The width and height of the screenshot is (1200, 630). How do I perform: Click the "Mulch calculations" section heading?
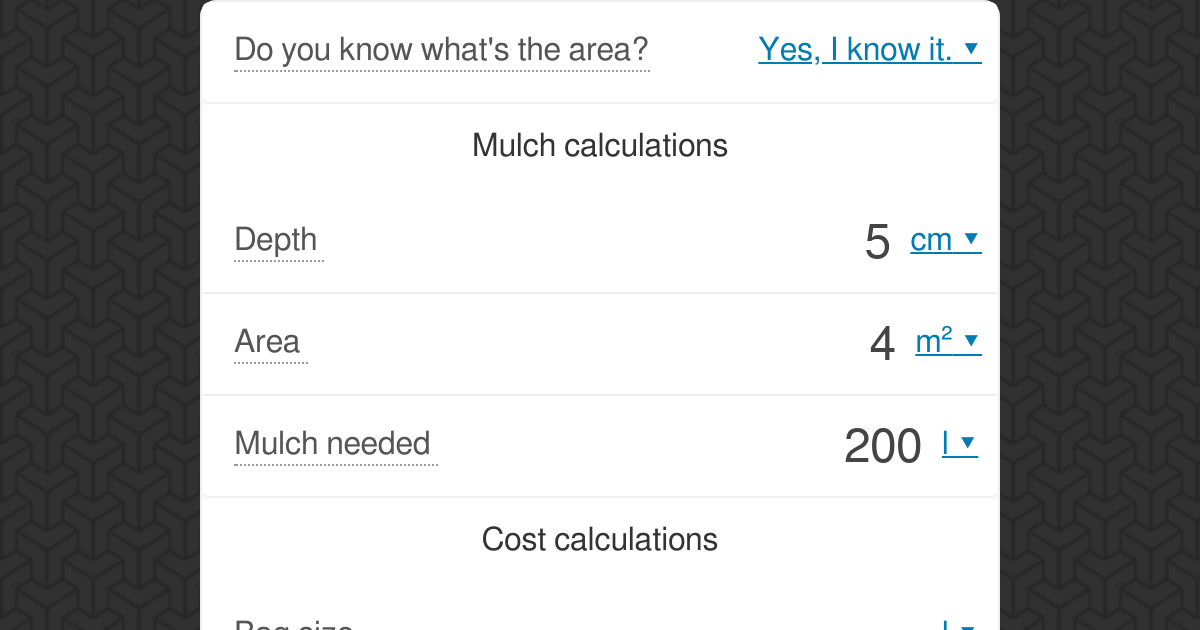point(600,146)
